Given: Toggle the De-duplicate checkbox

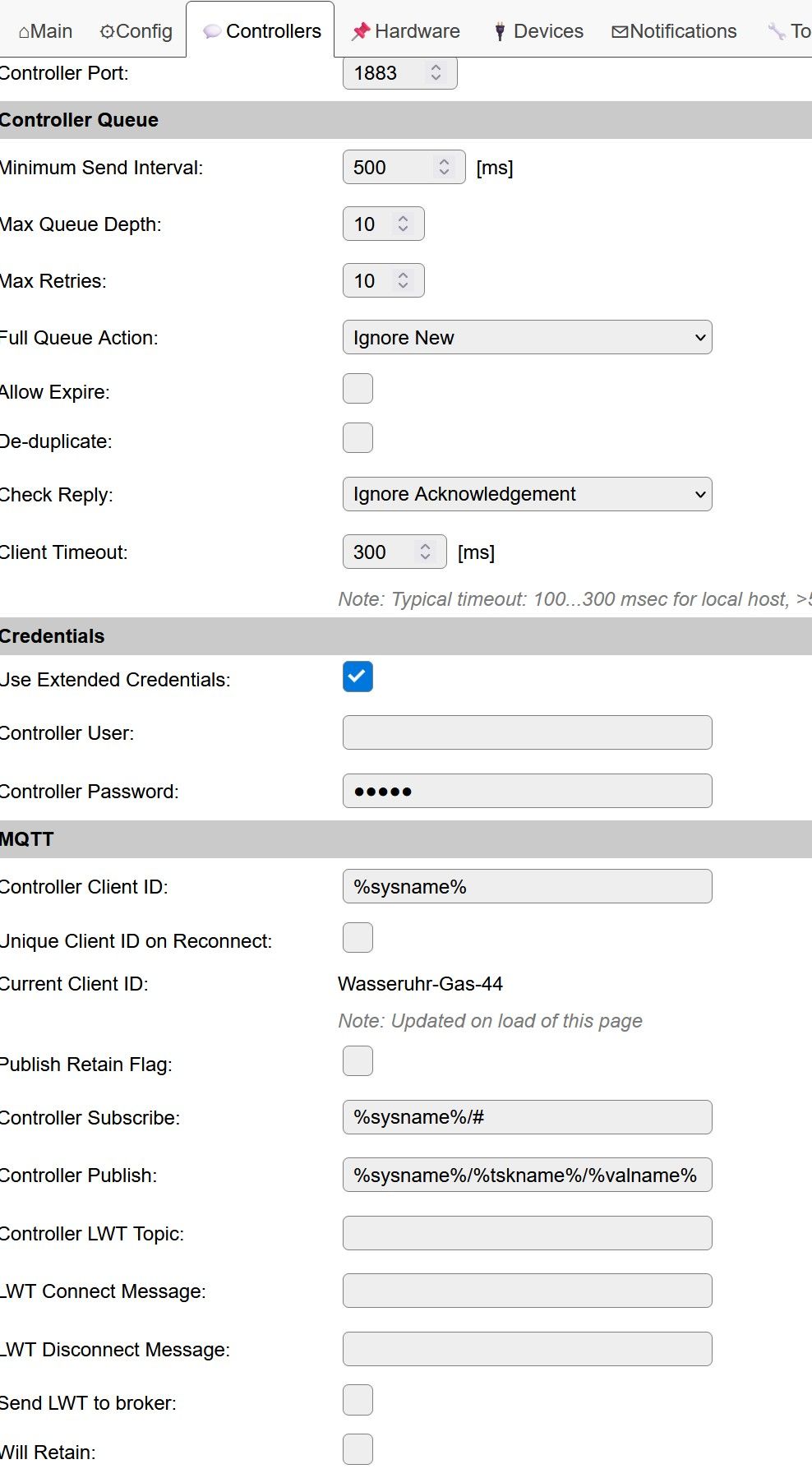Looking at the screenshot, I should (x=358, y=438).
